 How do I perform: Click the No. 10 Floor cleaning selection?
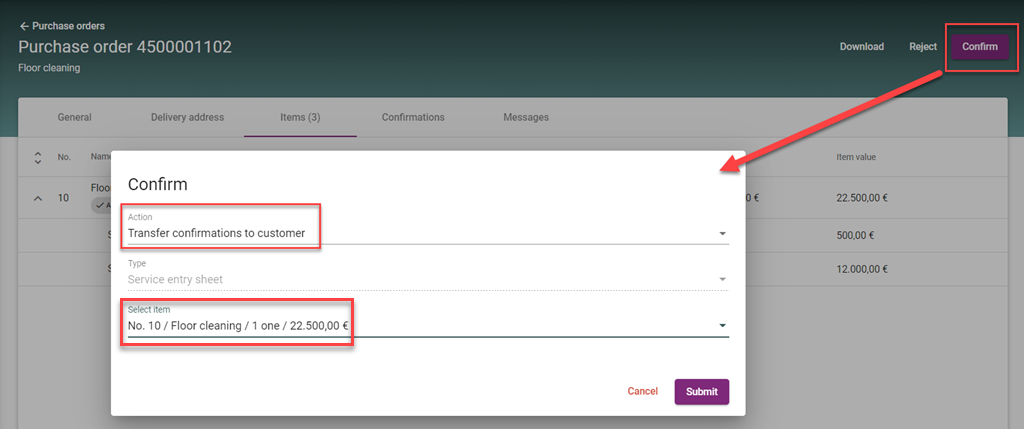click(238, 326)
